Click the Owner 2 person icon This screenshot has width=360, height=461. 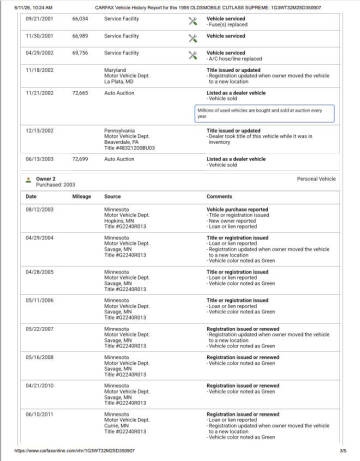click(x=29, y=180)
